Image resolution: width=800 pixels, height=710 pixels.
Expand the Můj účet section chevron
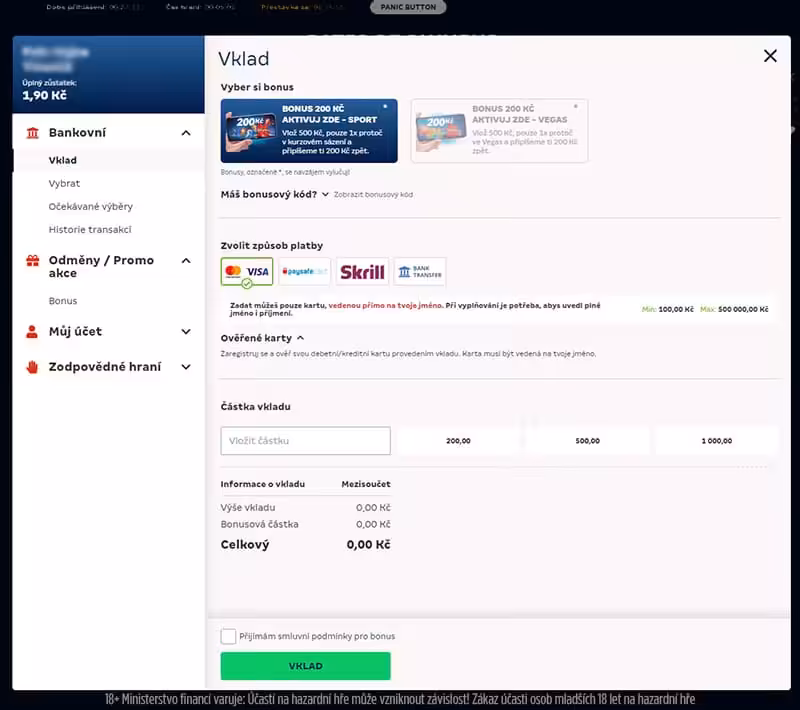click(x=186, y=332)
